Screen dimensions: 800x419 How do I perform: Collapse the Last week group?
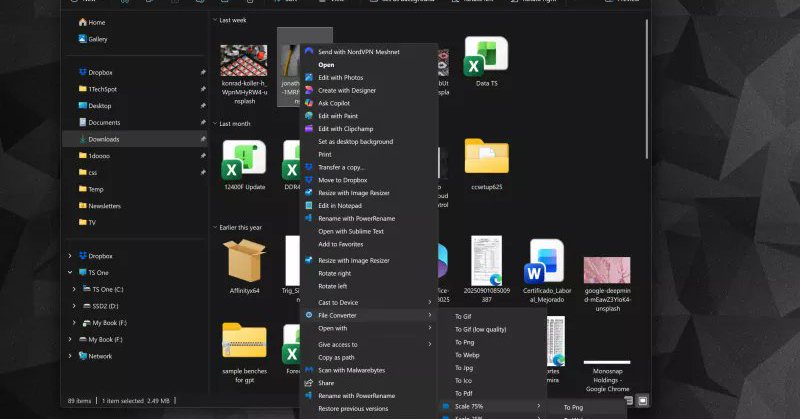pos(215,20)
